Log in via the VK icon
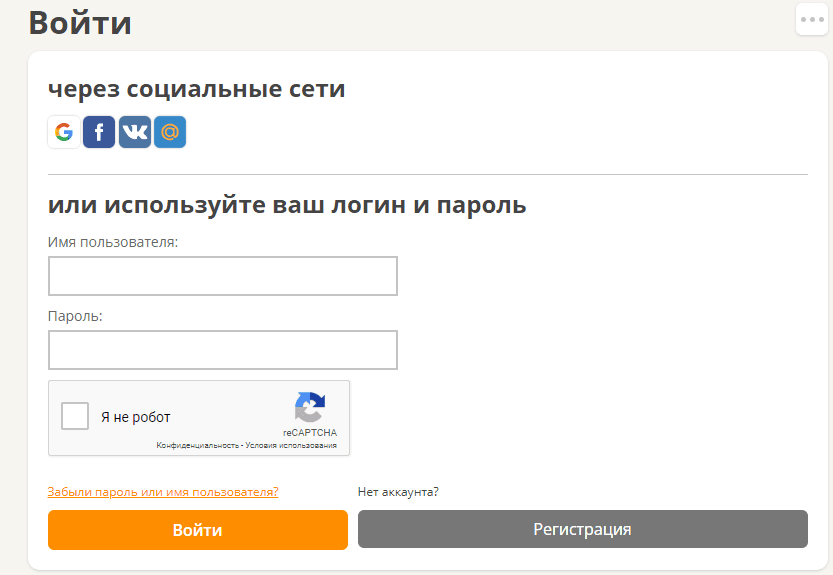This screenshot has width=833, height=575. click(x=135, y=132)
